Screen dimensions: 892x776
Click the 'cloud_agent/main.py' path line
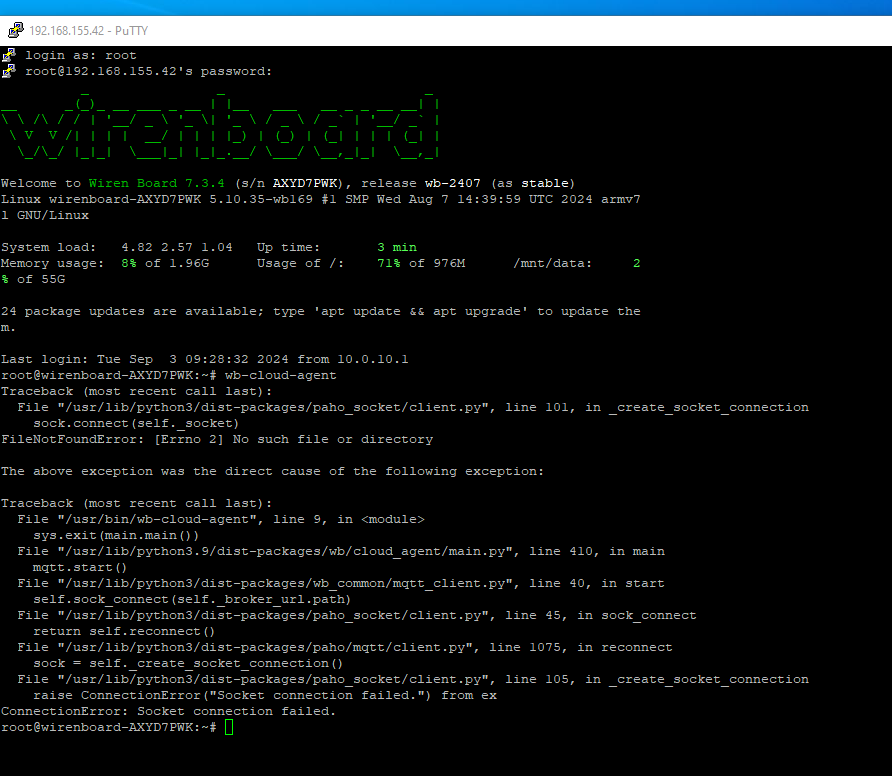(341, 551)
